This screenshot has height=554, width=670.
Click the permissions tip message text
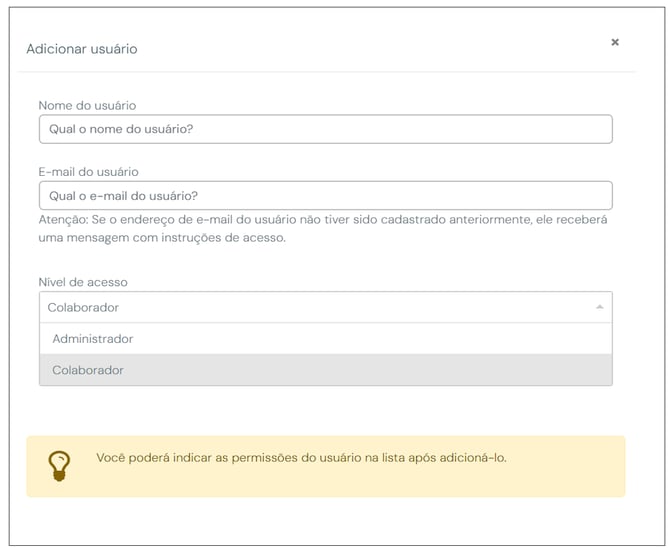coord(301,458)
